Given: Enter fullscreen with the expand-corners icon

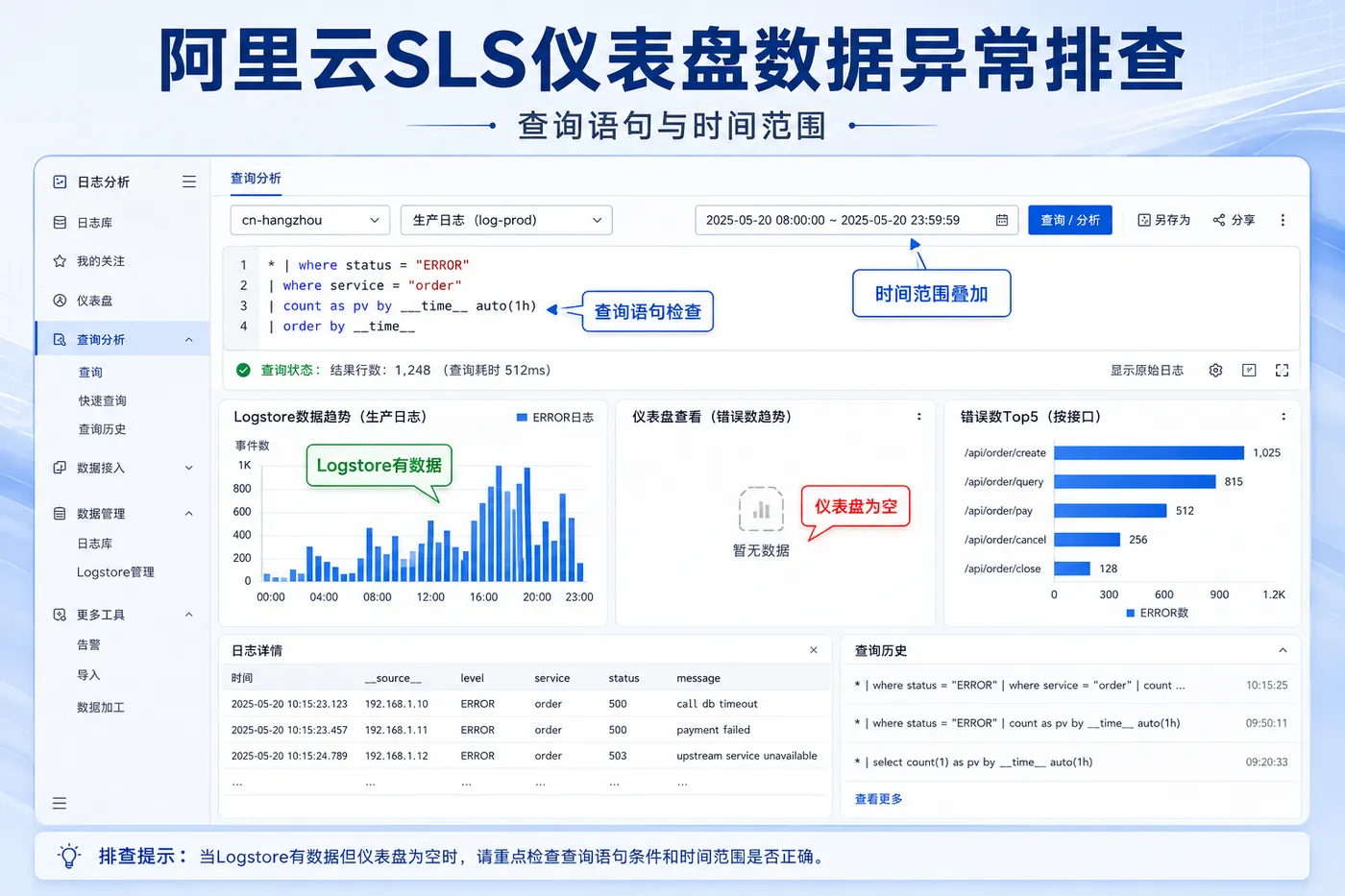Looking at the screenshot, I should 1282,370.
